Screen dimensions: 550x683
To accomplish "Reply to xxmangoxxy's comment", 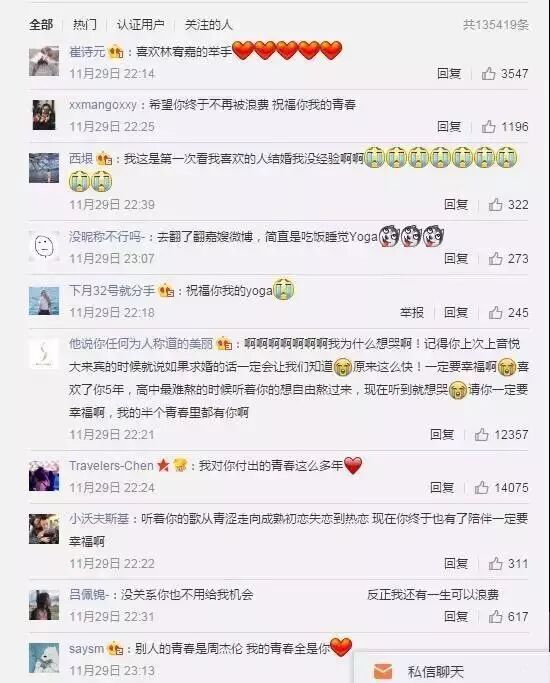I will point(449,127).
